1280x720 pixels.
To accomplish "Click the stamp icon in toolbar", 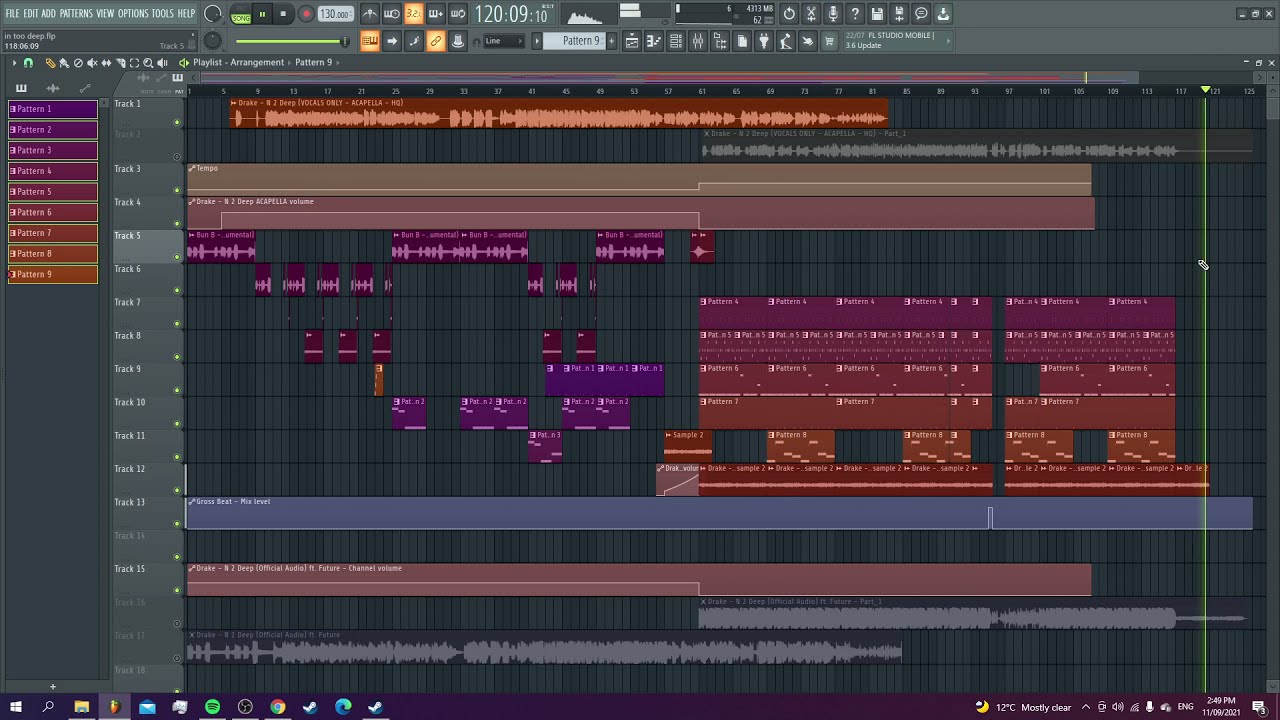I will (457, 41).
